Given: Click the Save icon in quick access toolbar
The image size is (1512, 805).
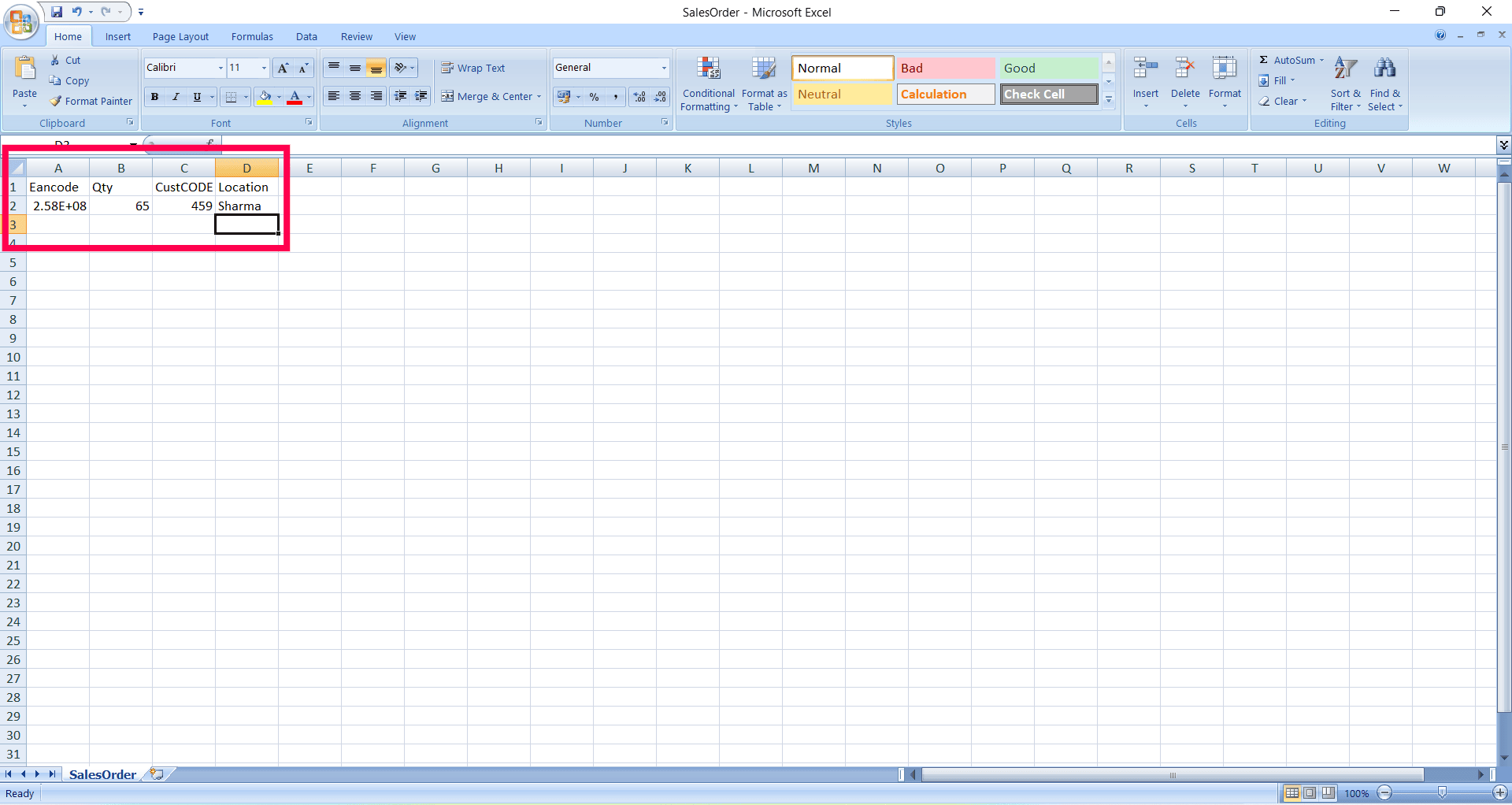Looking at the screenshot, I should (x=57, y=12).
